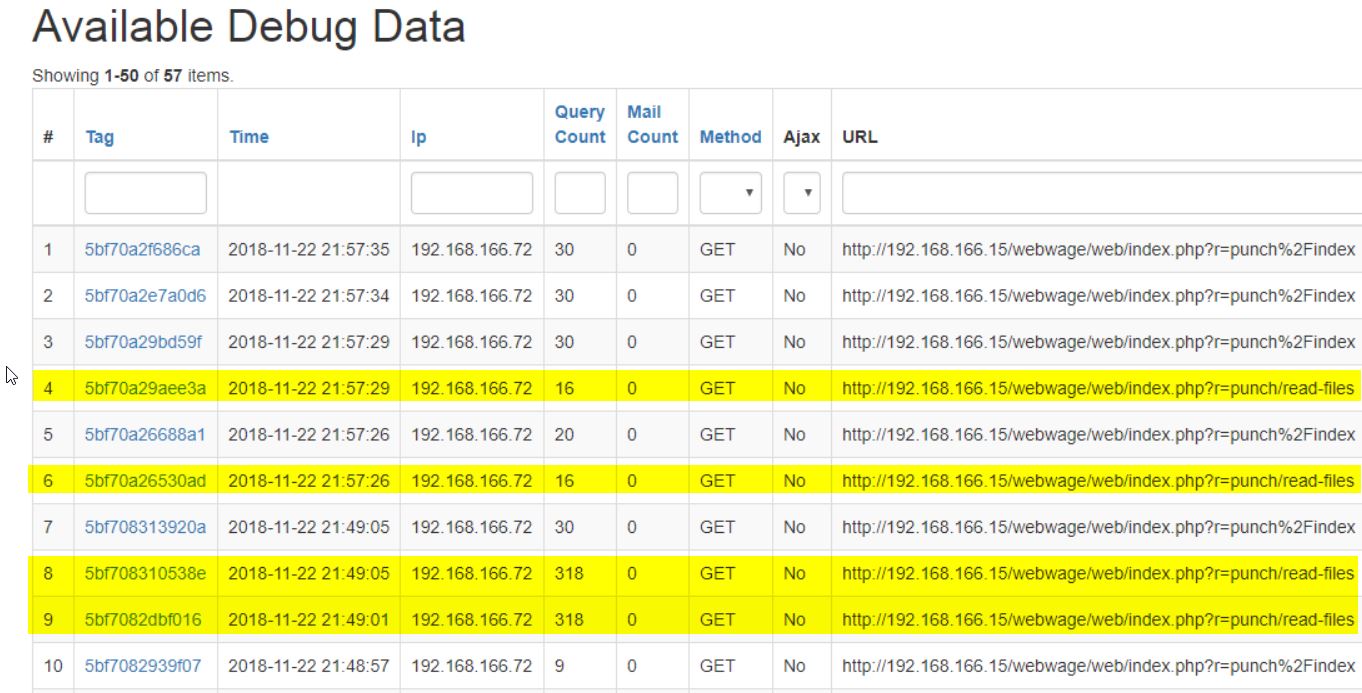Open highlighted debug tag 5bf708310538e

point(145,574)
